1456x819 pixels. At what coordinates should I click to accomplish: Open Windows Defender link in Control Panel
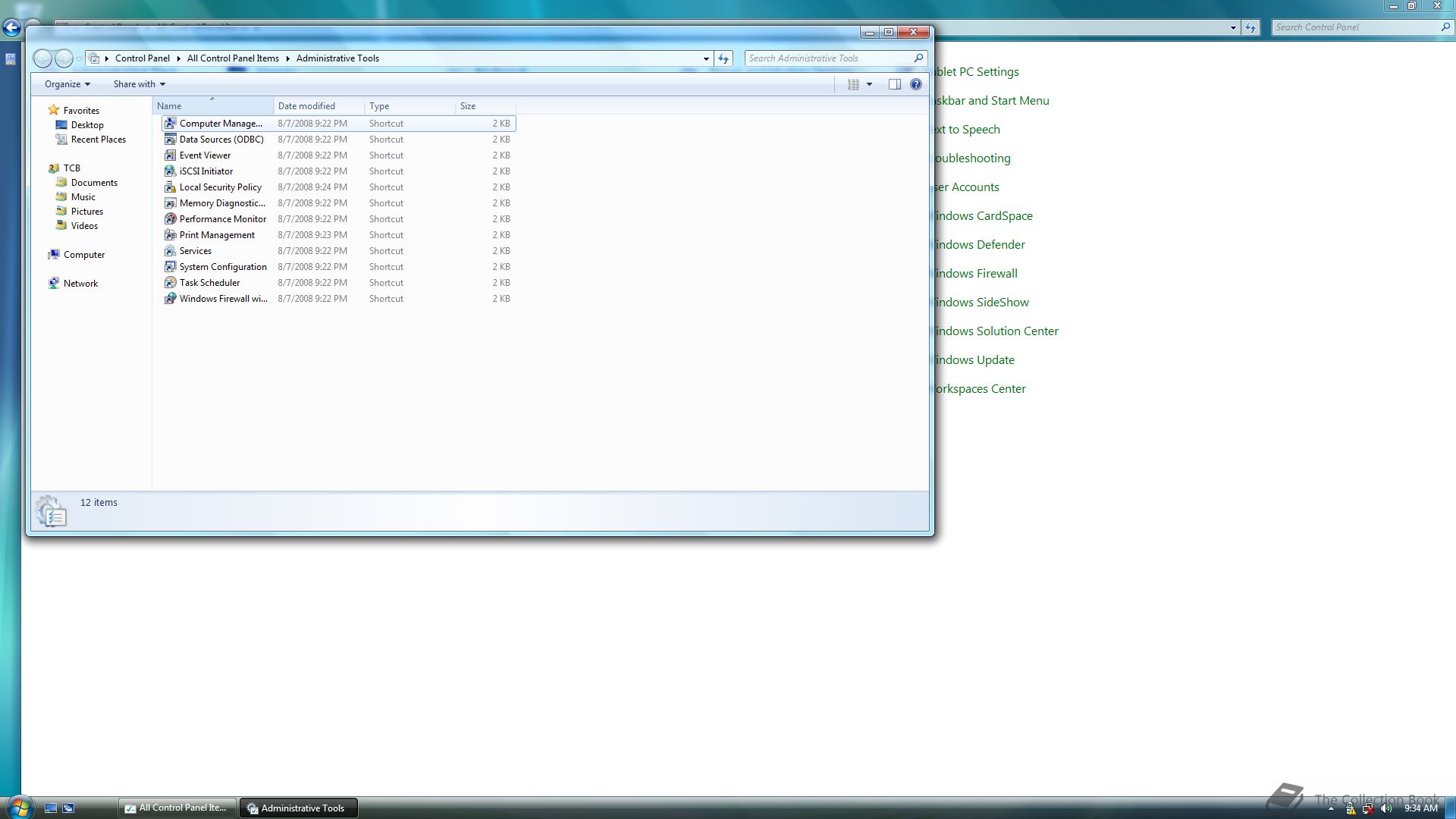980,245
